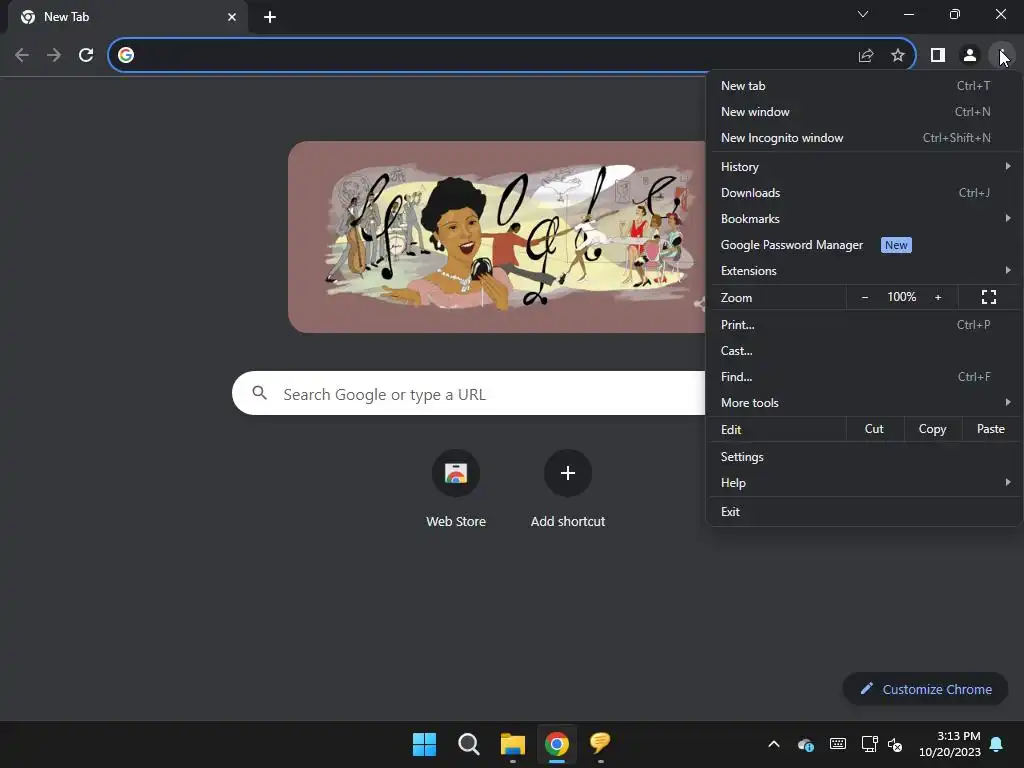The image size is (1024, 768).
Task: Select New tab in the menu
Action: [x=864, y=86]
